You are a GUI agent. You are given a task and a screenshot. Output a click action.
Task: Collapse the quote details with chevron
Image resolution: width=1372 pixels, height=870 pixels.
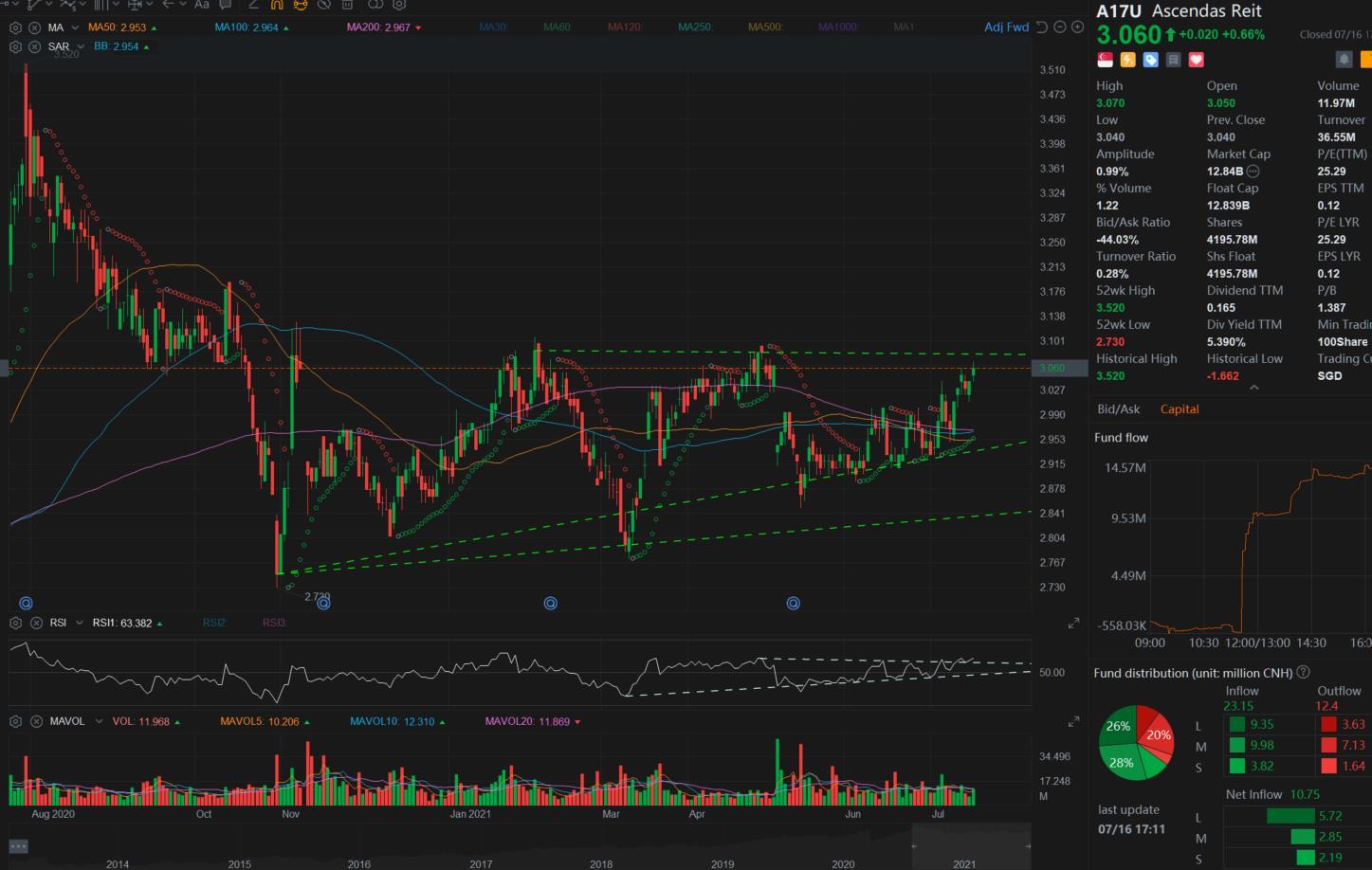pos(1253,388)
